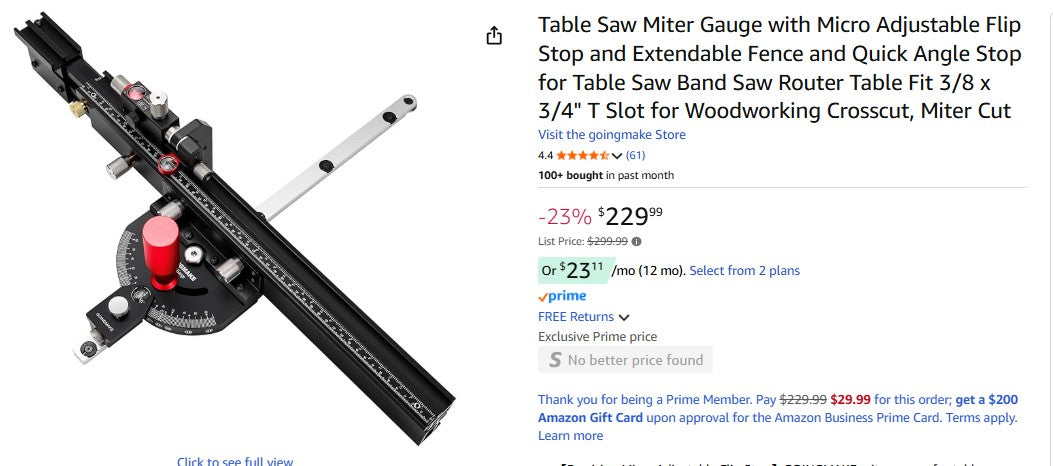Image resolution: width=1053 pixels, height=466 pixels.
Task: Open the List Price info icon
Action: click(x=637, y=241)
